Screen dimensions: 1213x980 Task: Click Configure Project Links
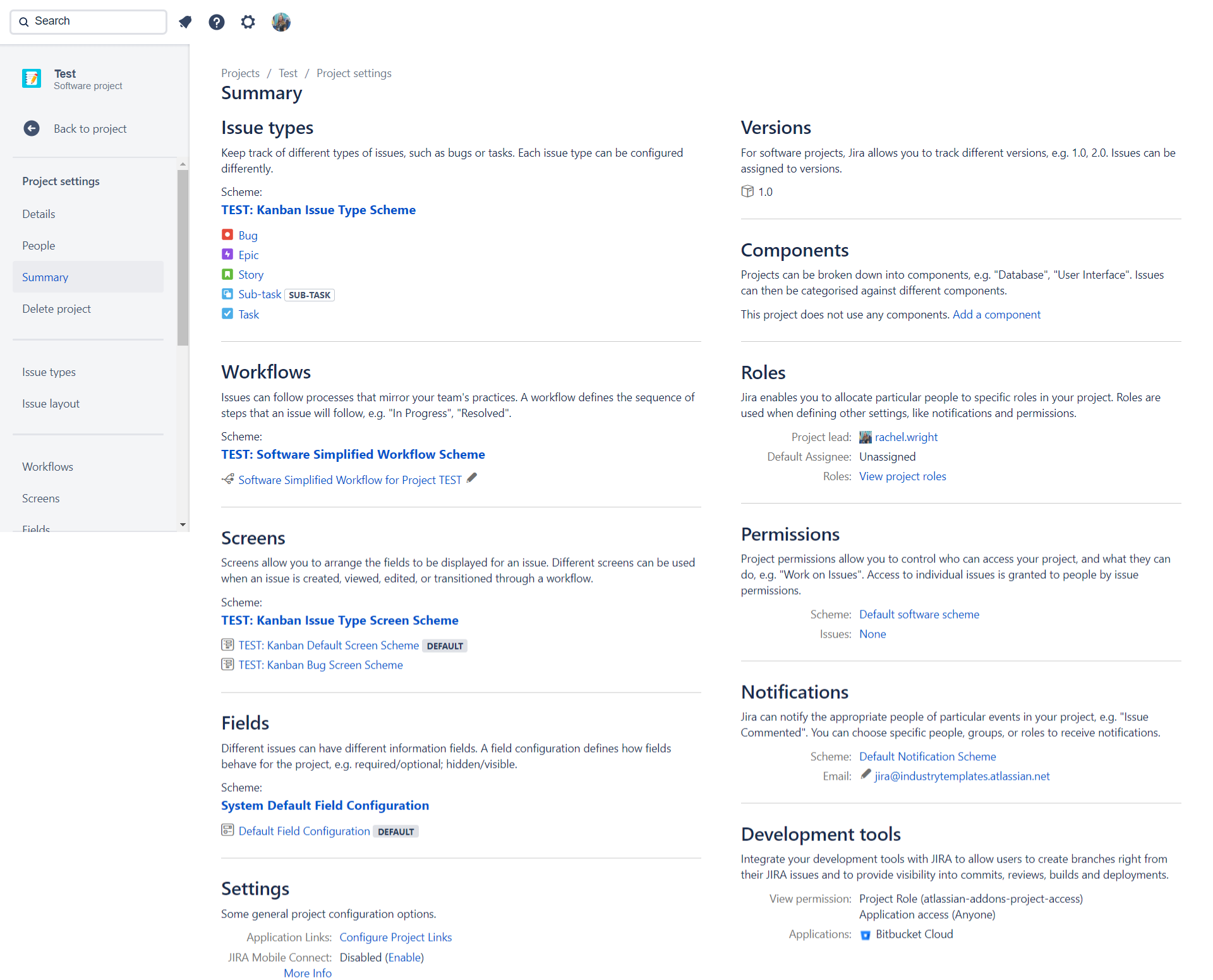[x=395, y=937]
